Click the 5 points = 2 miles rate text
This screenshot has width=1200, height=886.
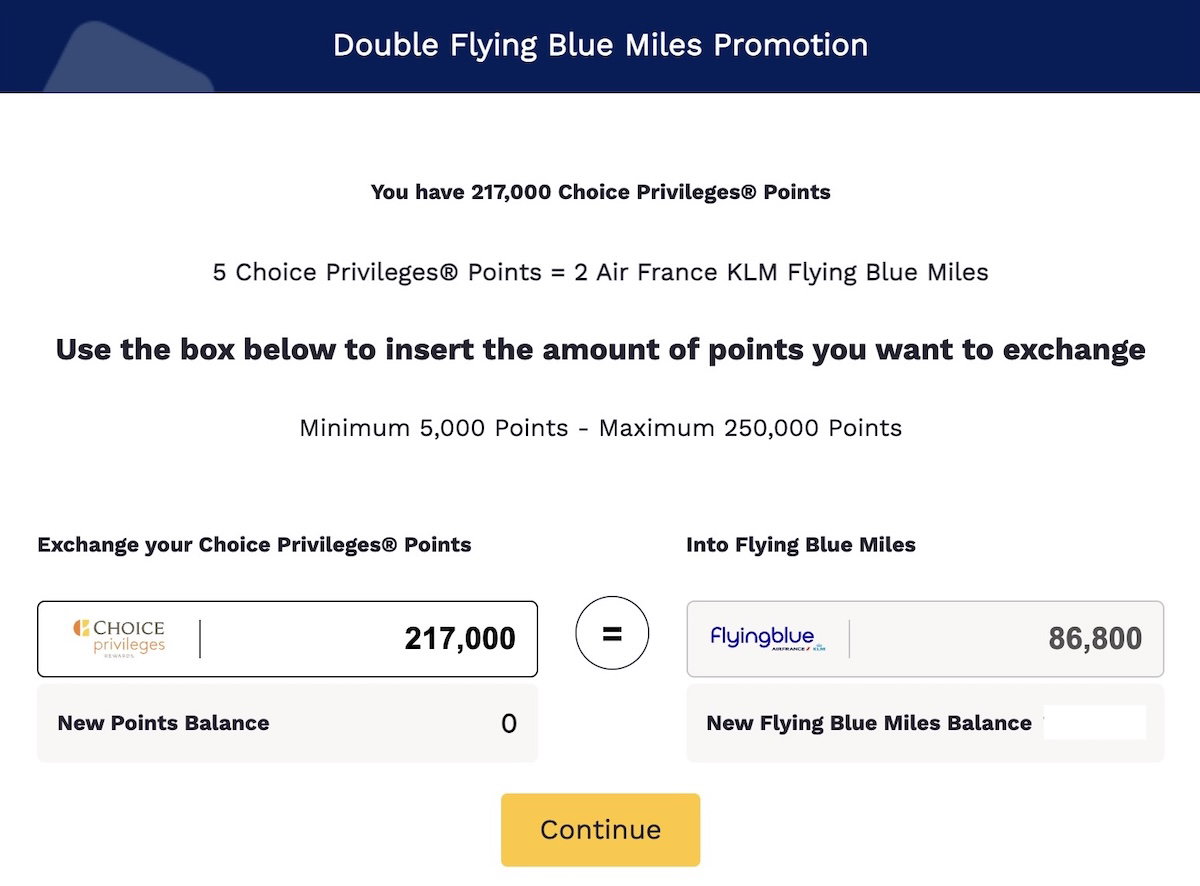(x=600, y=272)
